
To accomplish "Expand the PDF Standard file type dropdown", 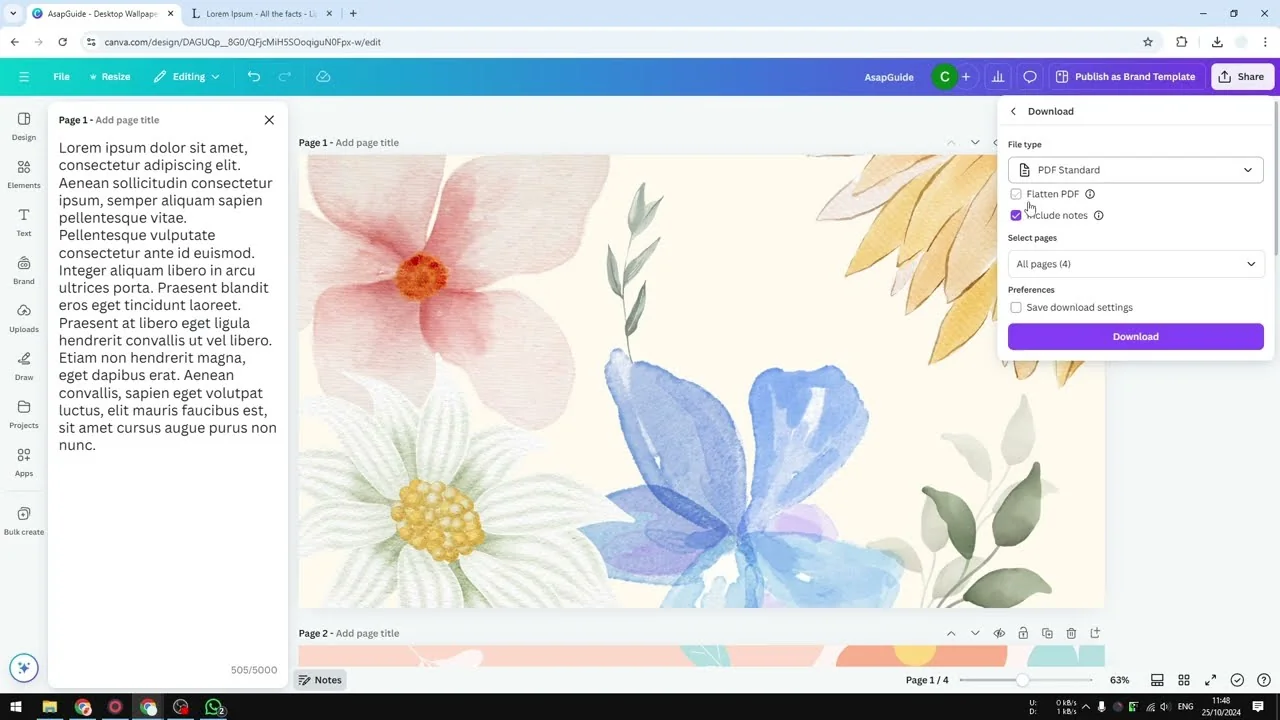I will point(1135,170).
